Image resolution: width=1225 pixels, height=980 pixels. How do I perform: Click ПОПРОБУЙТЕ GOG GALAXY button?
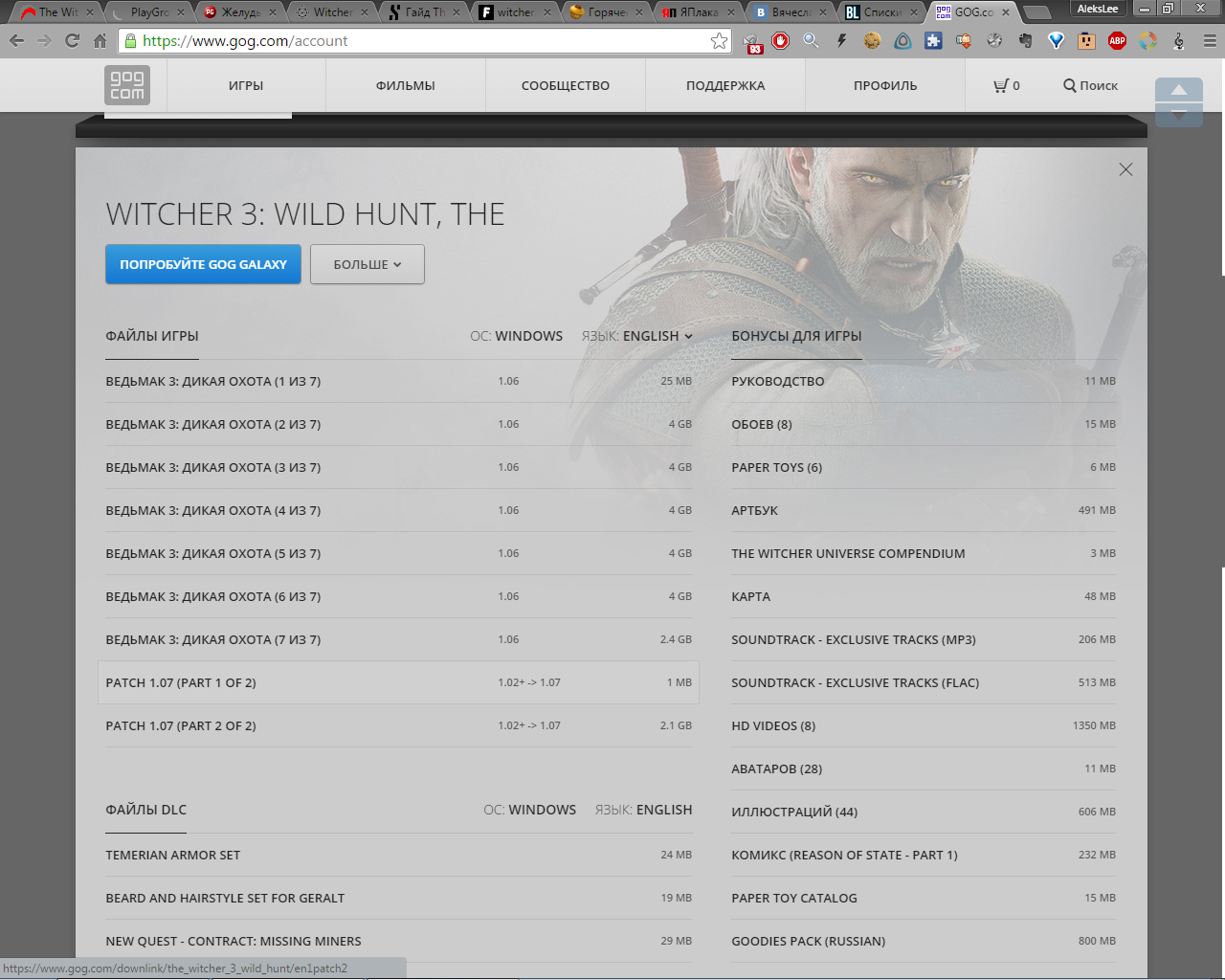203,264
